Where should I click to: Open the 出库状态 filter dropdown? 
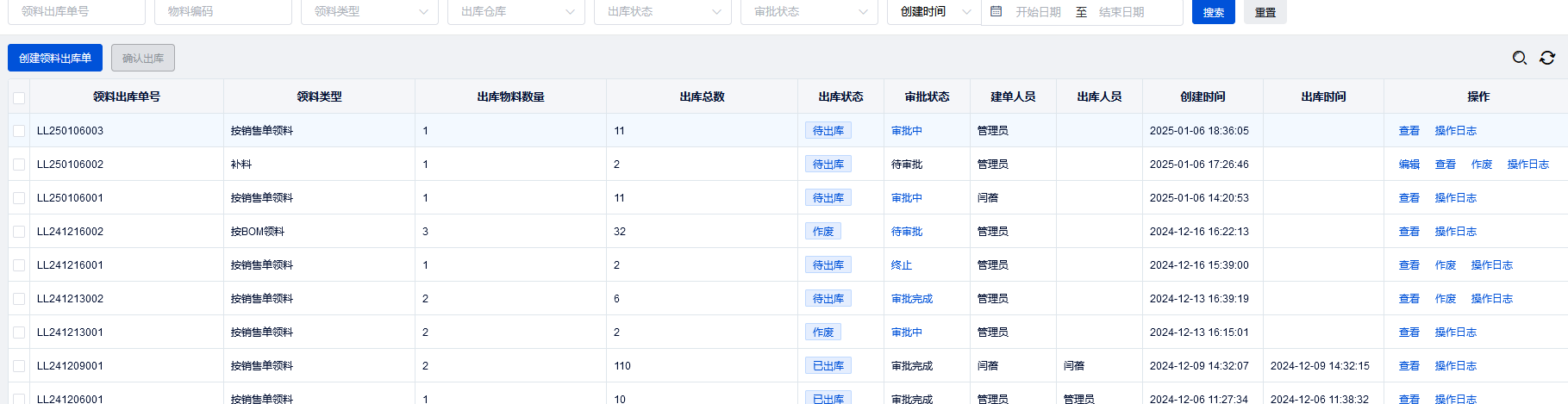(x=662, y=12)
